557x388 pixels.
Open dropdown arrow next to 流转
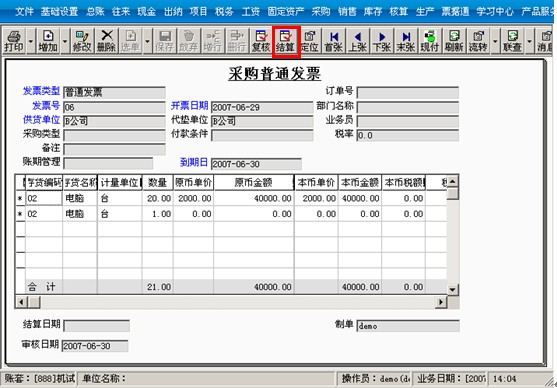coord(495,41)
